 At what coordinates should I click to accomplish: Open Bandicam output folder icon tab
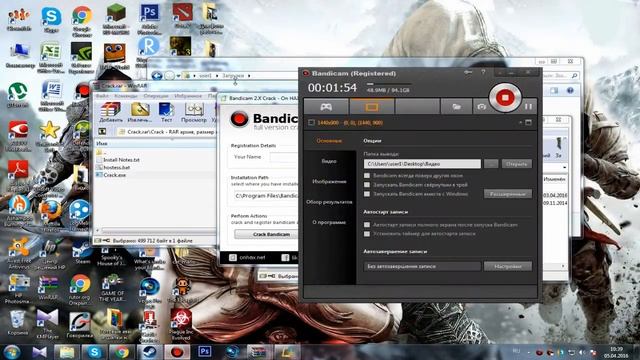[x=456, y=107]
